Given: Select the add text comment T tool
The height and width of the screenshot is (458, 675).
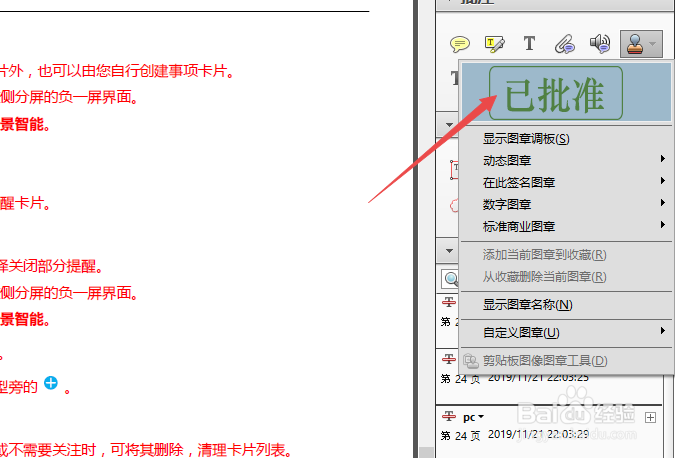Looking at the screenshot, I should click(529, 43).
